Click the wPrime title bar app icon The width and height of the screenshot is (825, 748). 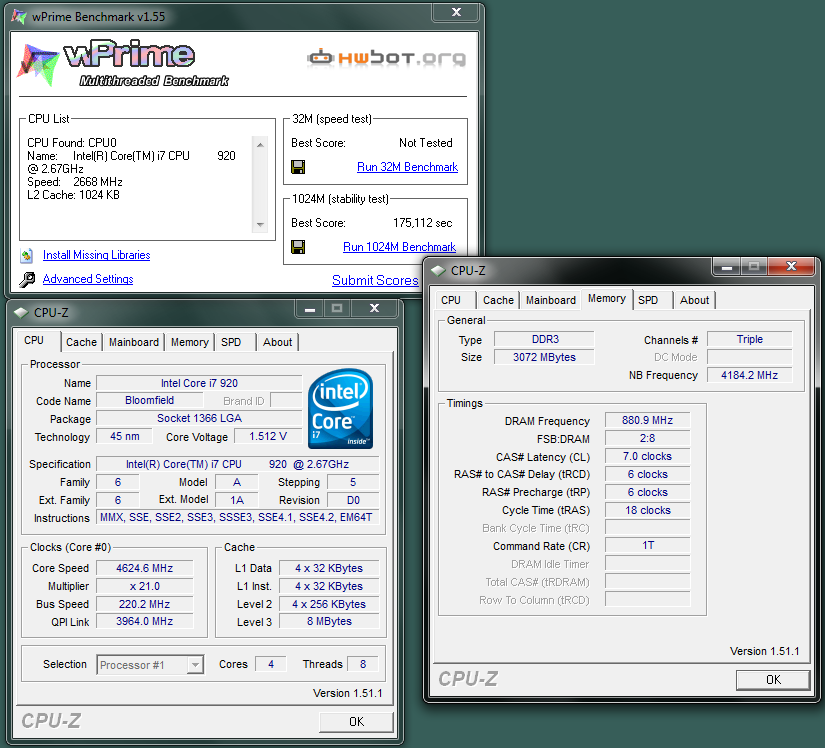pos(19,17)
